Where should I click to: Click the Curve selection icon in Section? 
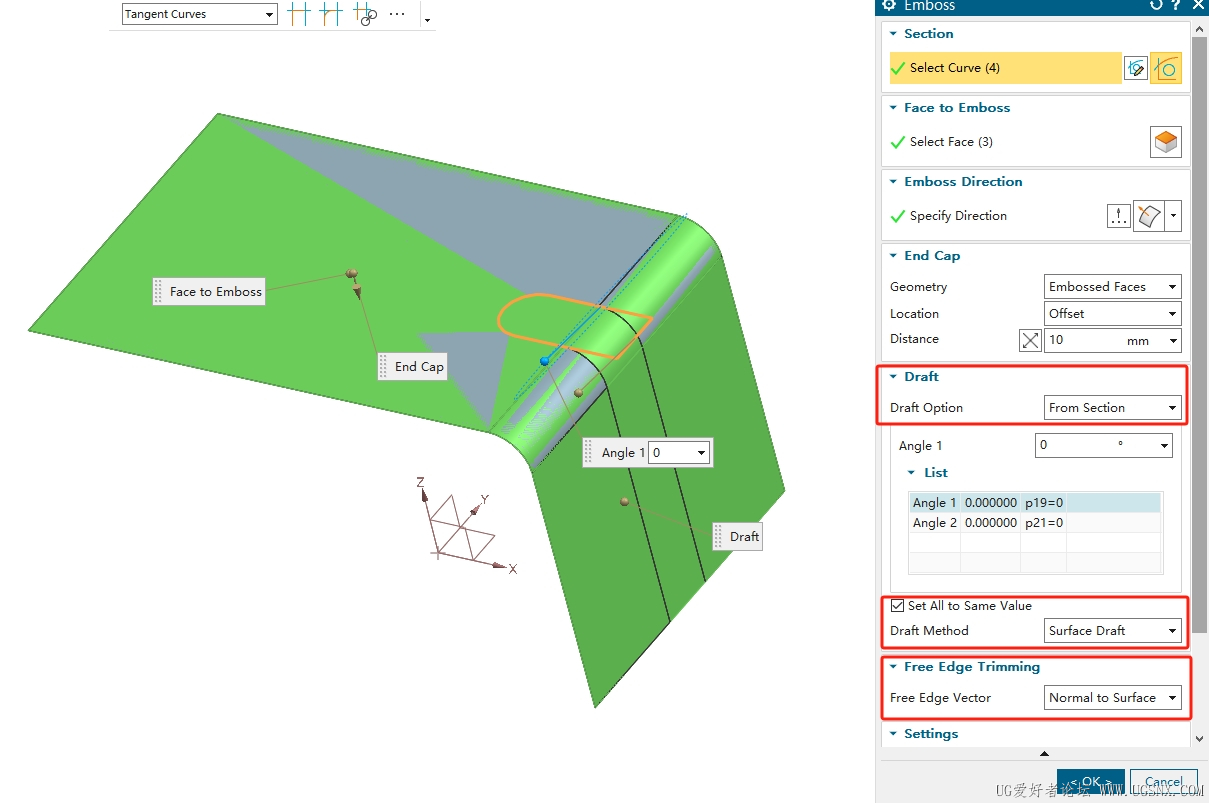[x=1166, y=68]
